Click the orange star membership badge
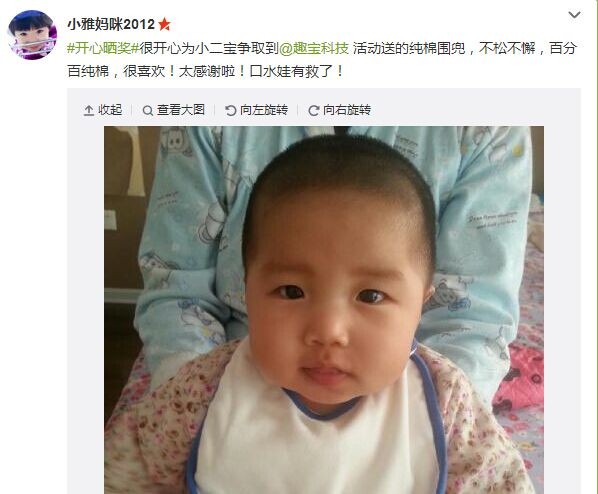This screenshot has height=494, width=598. coord(164,24)
